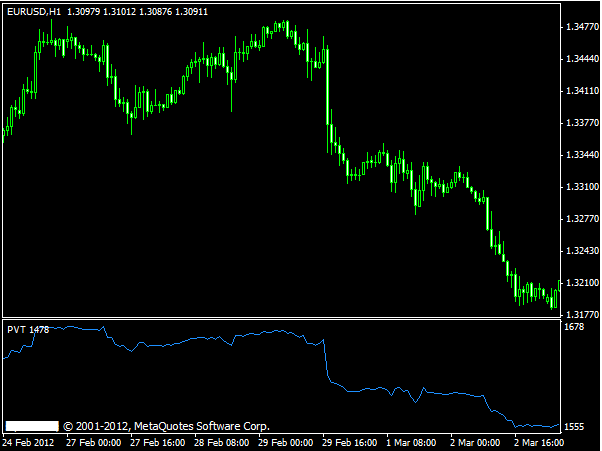Click the EURUSD,H1 chart title text
Screen dimensions: 602x451
point(34,12)
